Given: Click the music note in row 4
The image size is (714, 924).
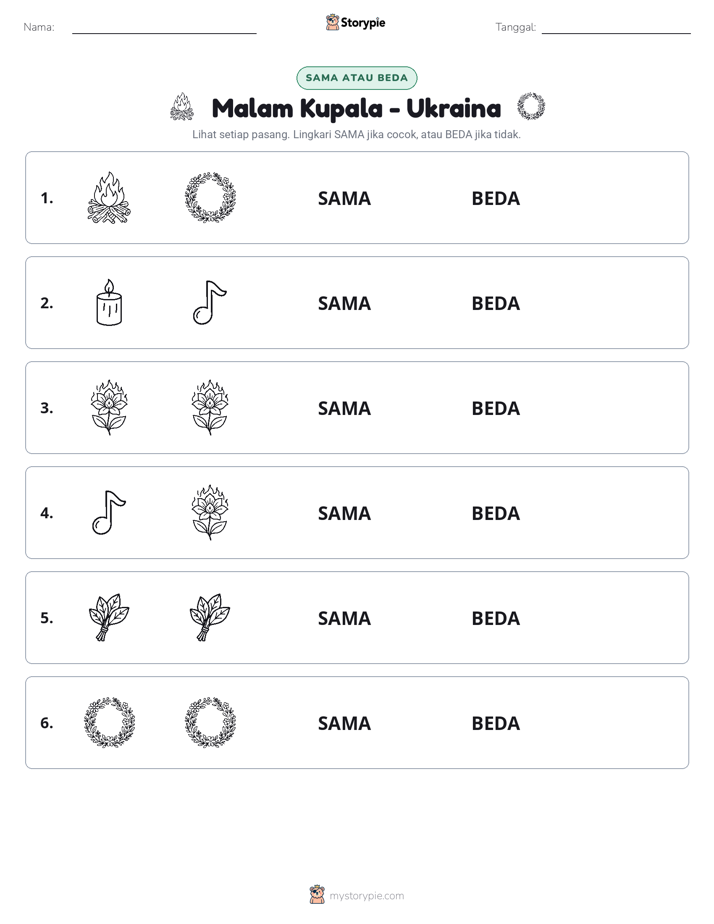Looking at the screenshot, I should click(x=109, y=512).
